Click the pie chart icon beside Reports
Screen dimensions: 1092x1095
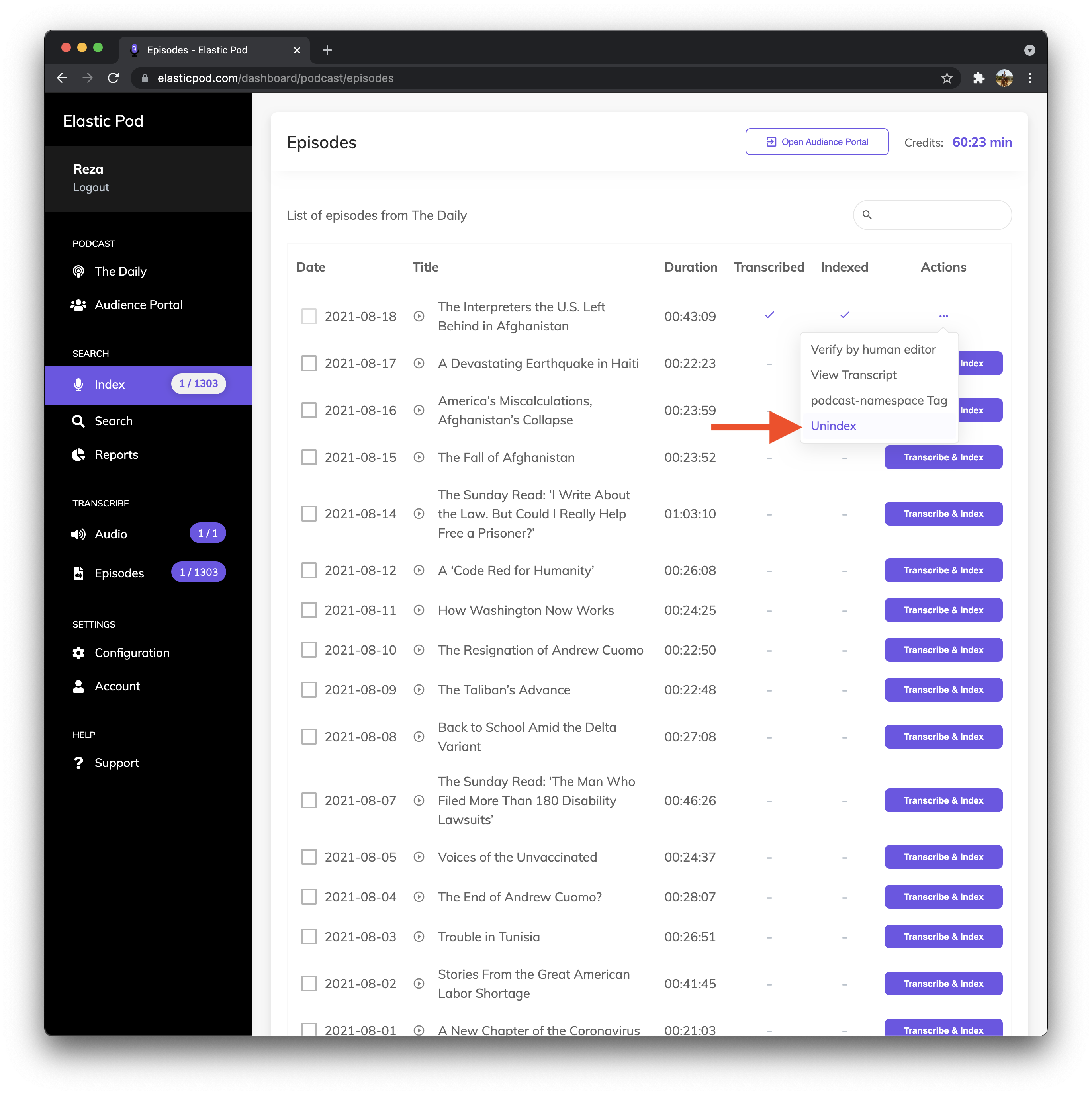coord(78,455)
